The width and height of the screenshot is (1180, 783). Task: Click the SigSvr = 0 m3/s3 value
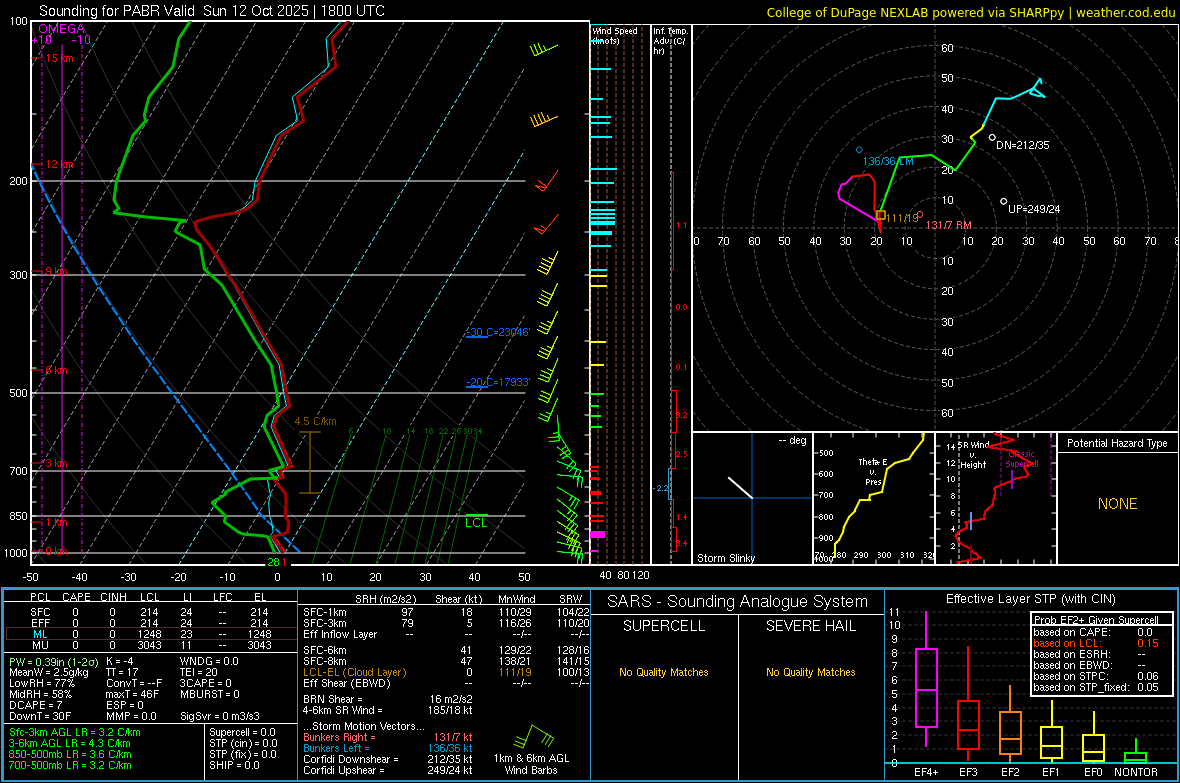pos(220,716)
